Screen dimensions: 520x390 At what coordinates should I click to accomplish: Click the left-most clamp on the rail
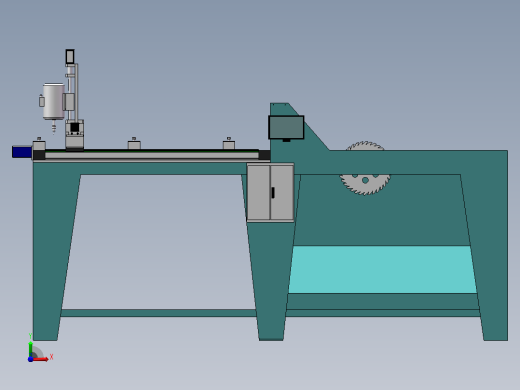click(x=39, y=144)
